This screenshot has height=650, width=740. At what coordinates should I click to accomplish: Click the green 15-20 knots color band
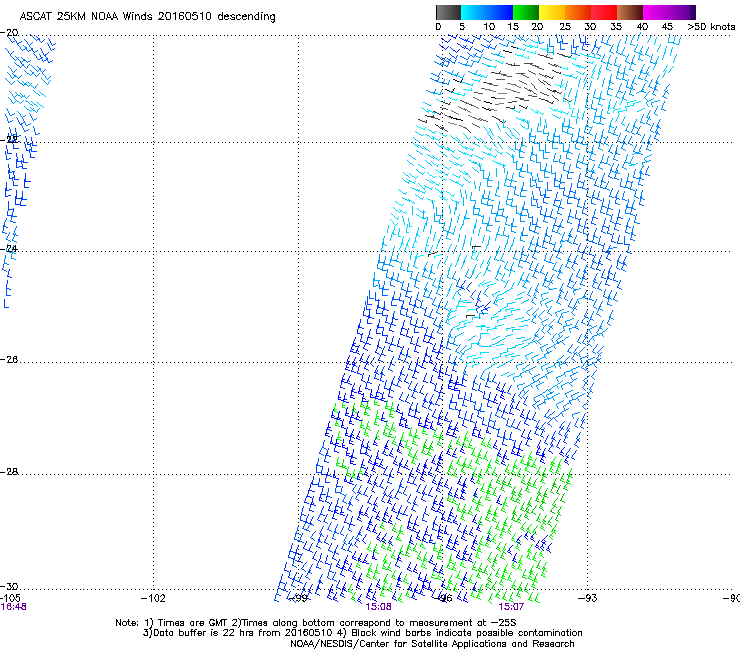point(526,12)
